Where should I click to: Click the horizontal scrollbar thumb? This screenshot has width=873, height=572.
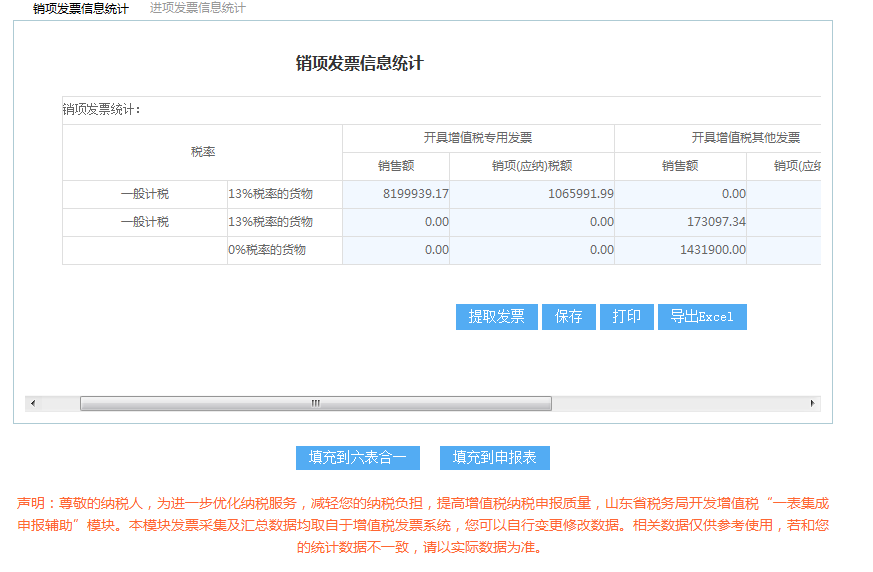point(316,404)
